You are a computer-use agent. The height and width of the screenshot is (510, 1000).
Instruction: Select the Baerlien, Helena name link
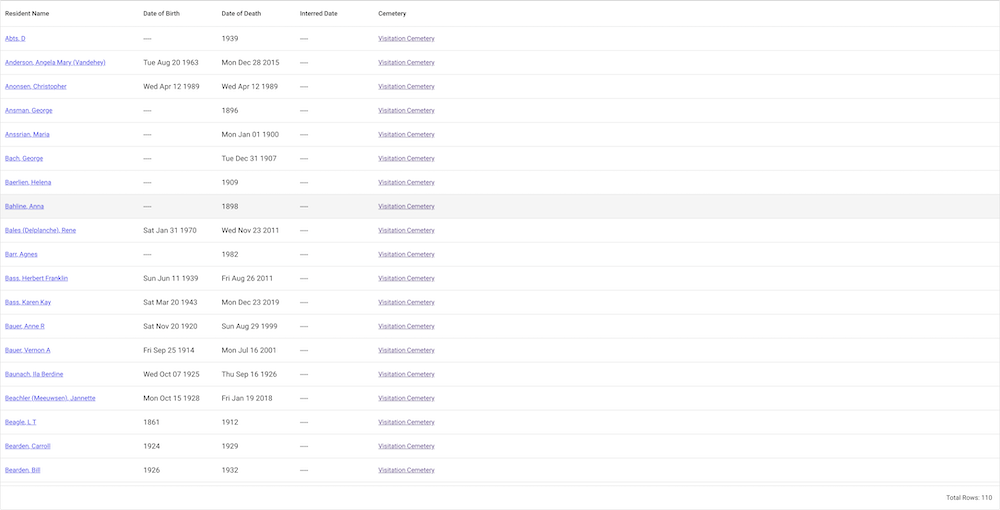point(28,182)
